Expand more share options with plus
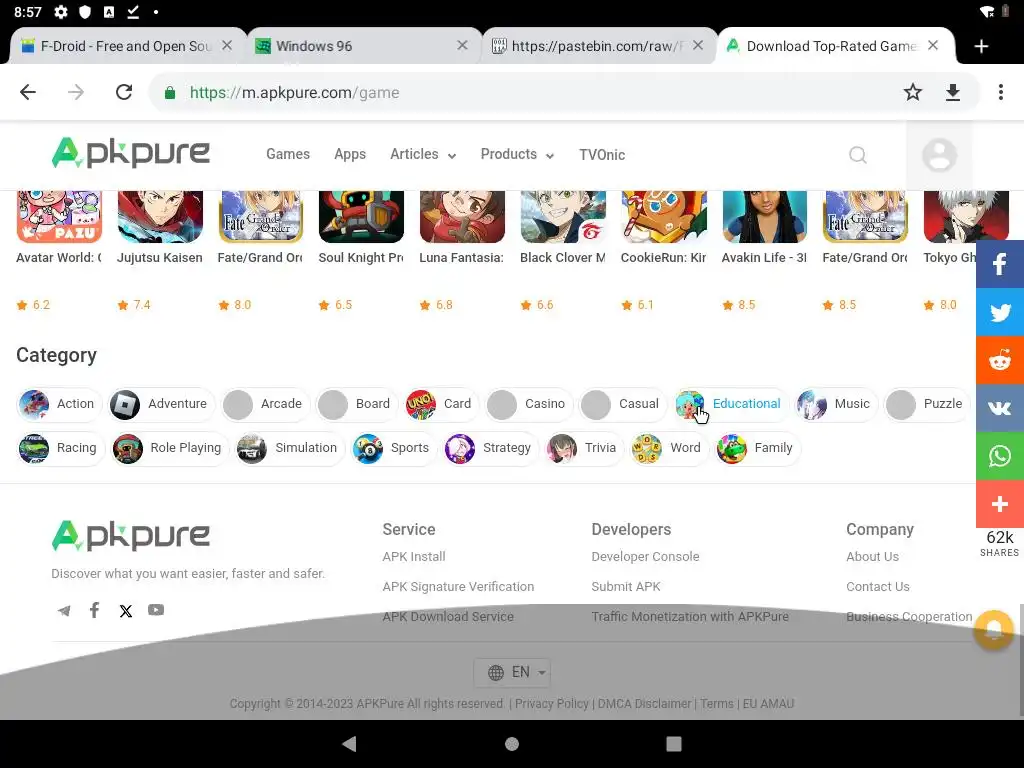Viewport: 1024px width, 768px height. 1000,504
